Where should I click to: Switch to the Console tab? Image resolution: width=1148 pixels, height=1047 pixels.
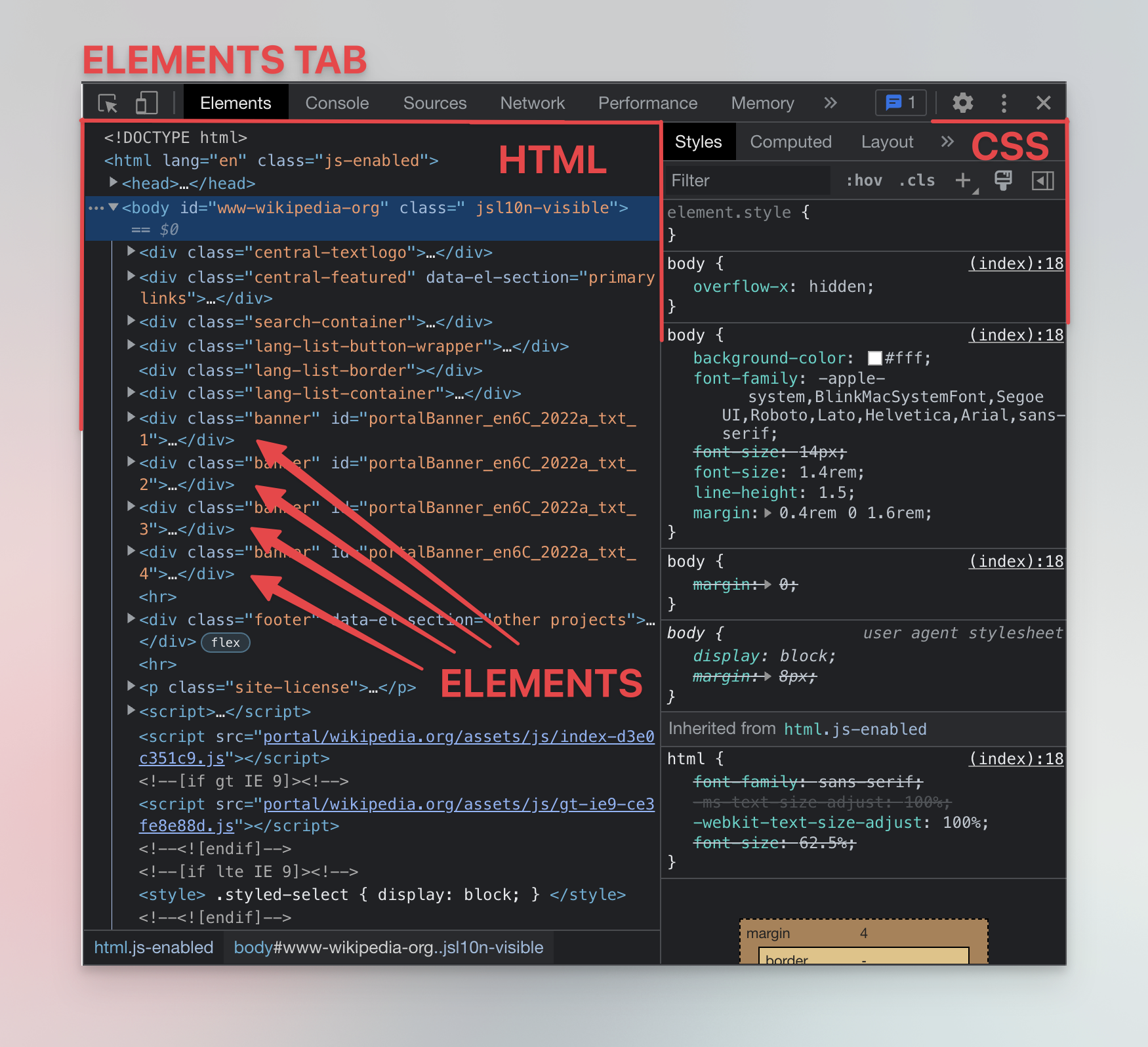pos(337,103)
